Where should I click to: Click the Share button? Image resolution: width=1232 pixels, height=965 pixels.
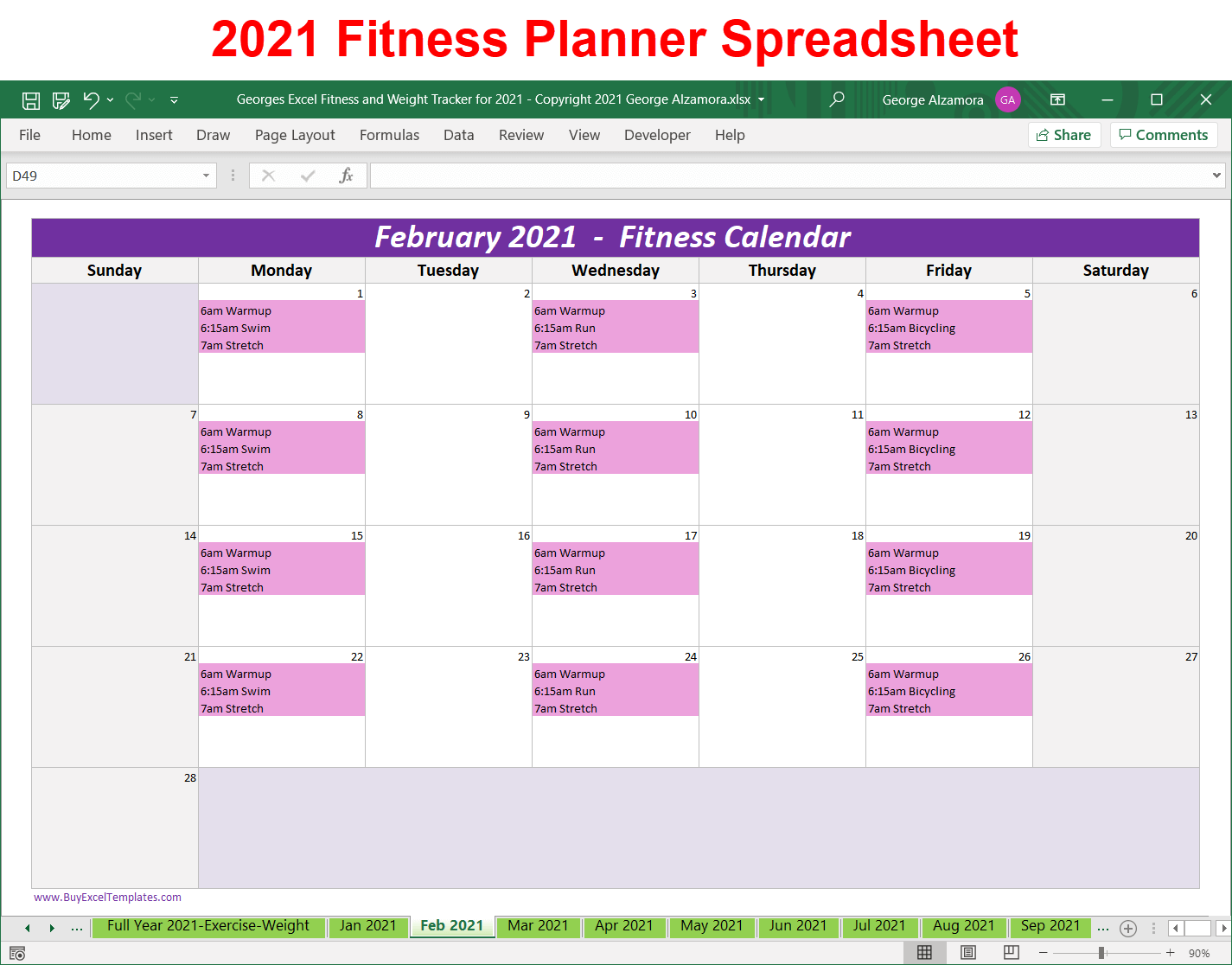tap(1064, 135)
